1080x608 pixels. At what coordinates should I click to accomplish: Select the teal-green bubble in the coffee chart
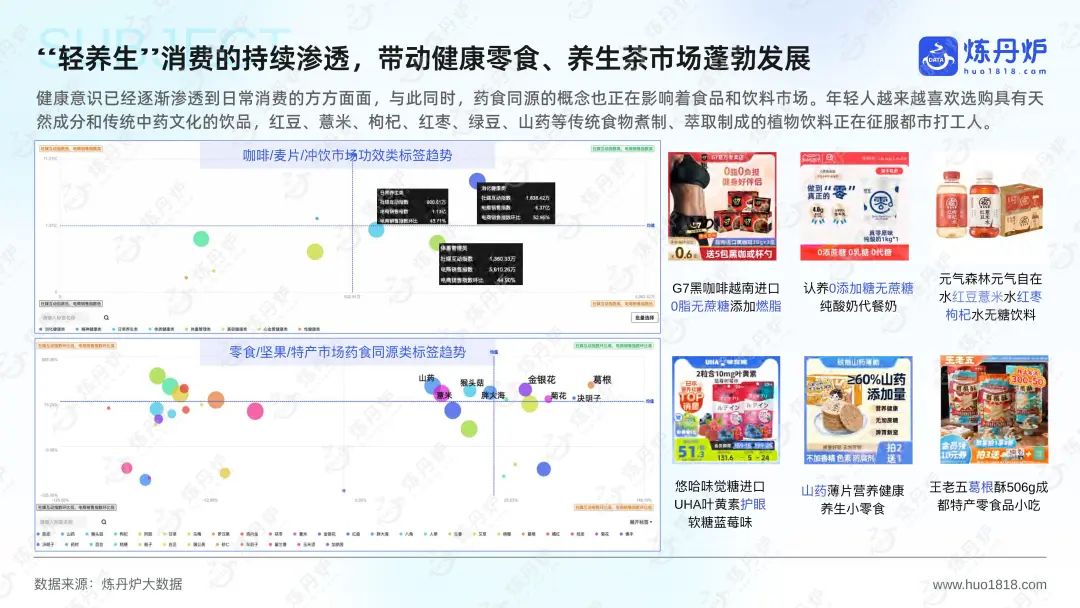[201, 239]
